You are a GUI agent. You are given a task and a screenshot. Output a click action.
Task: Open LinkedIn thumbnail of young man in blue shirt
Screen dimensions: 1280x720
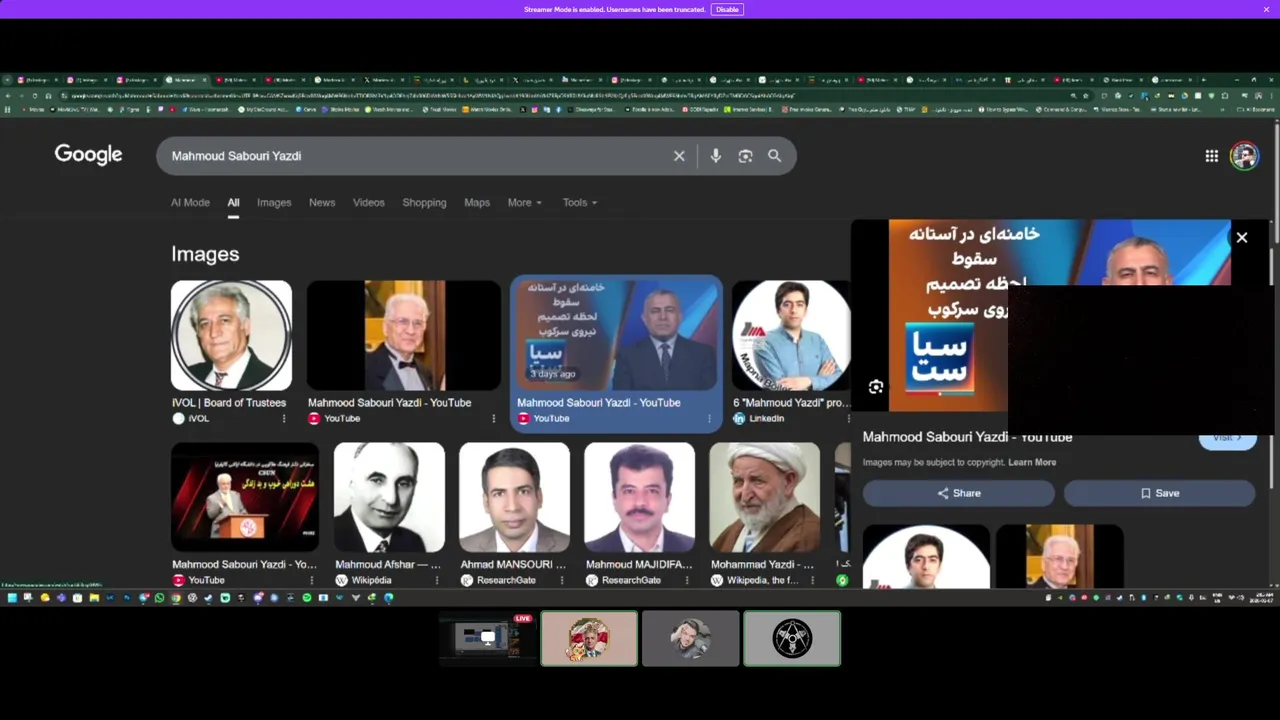[790, 335]
